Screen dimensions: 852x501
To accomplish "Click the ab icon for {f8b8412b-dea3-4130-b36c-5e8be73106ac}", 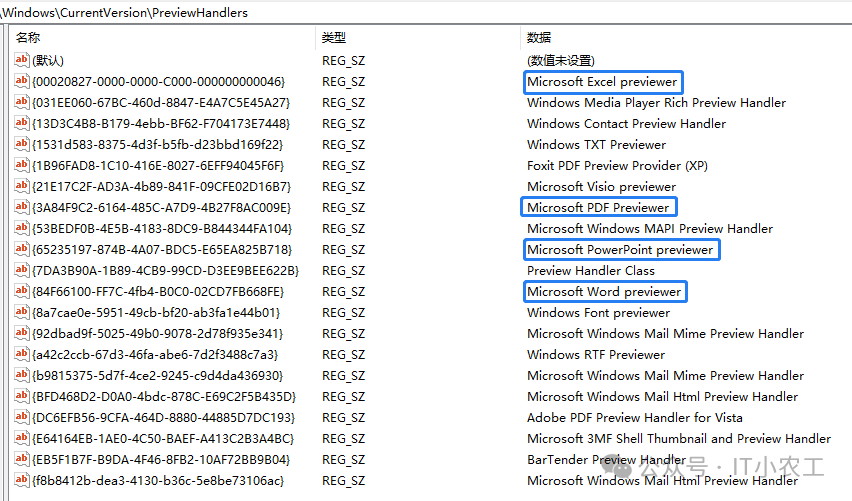I will tap(22, 480).
